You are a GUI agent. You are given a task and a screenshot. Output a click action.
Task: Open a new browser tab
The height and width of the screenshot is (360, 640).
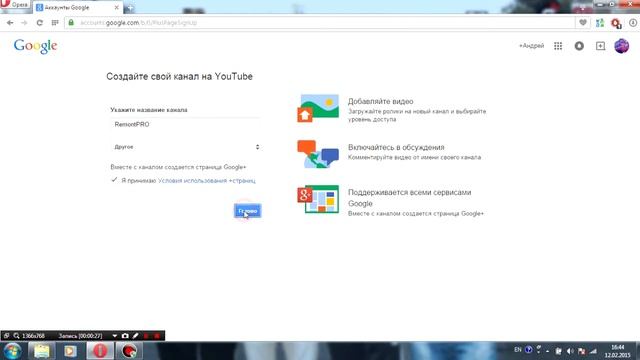pyautogui.click(x=130, y=7)
